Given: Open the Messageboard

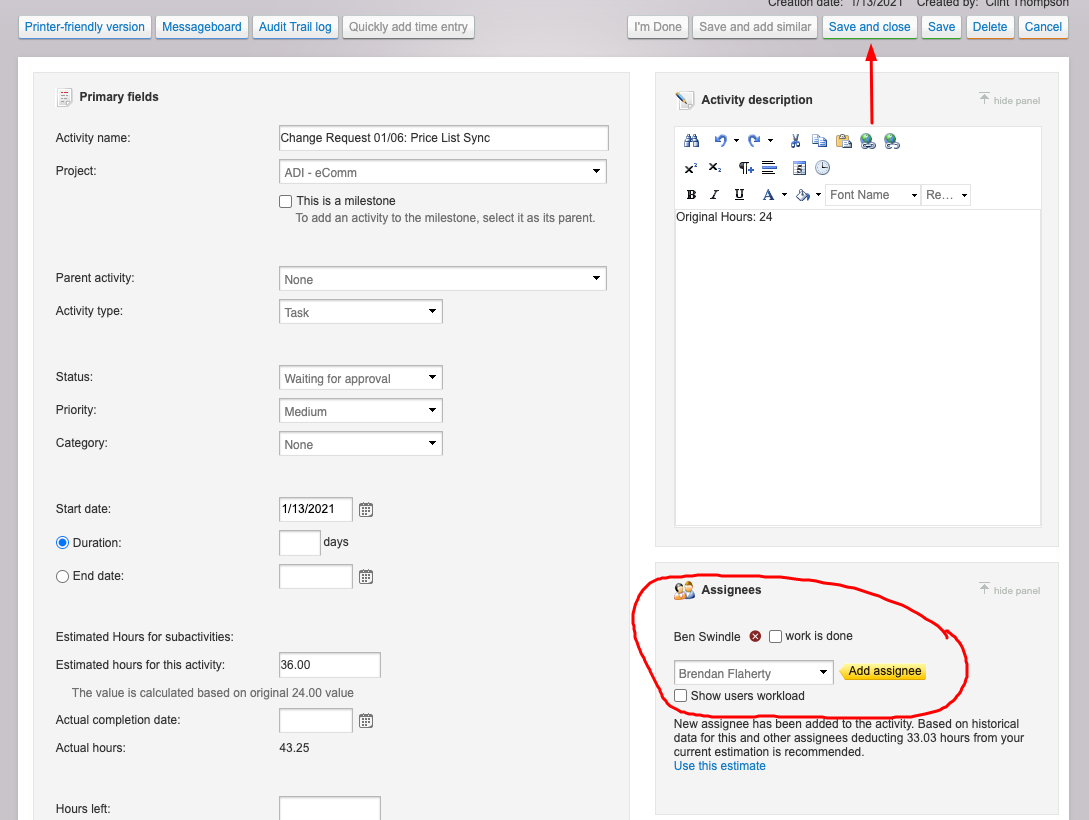Looking at the screenshot, I should [201, 27].
